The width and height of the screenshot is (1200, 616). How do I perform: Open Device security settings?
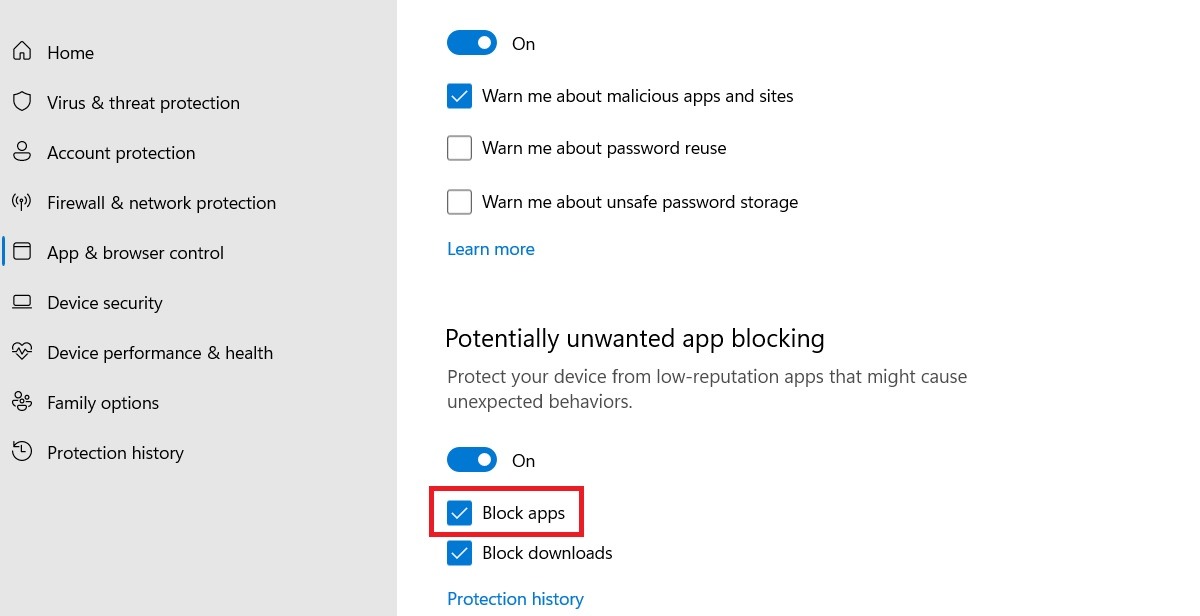click(104, 302)
